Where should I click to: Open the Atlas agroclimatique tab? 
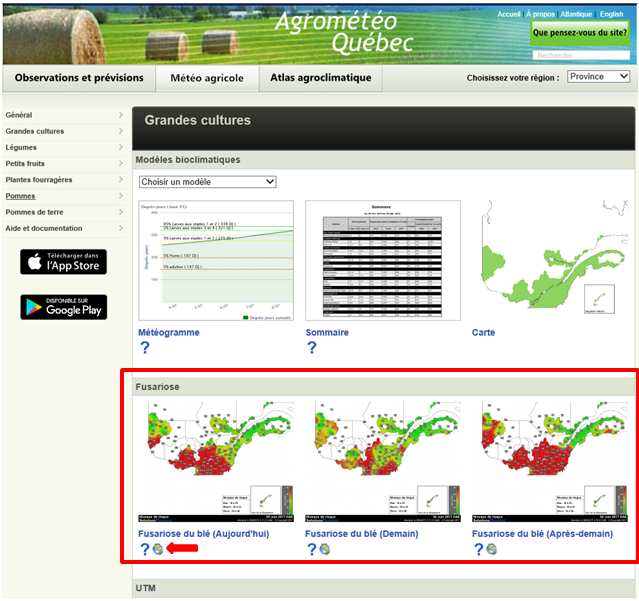tap(321, 78)
